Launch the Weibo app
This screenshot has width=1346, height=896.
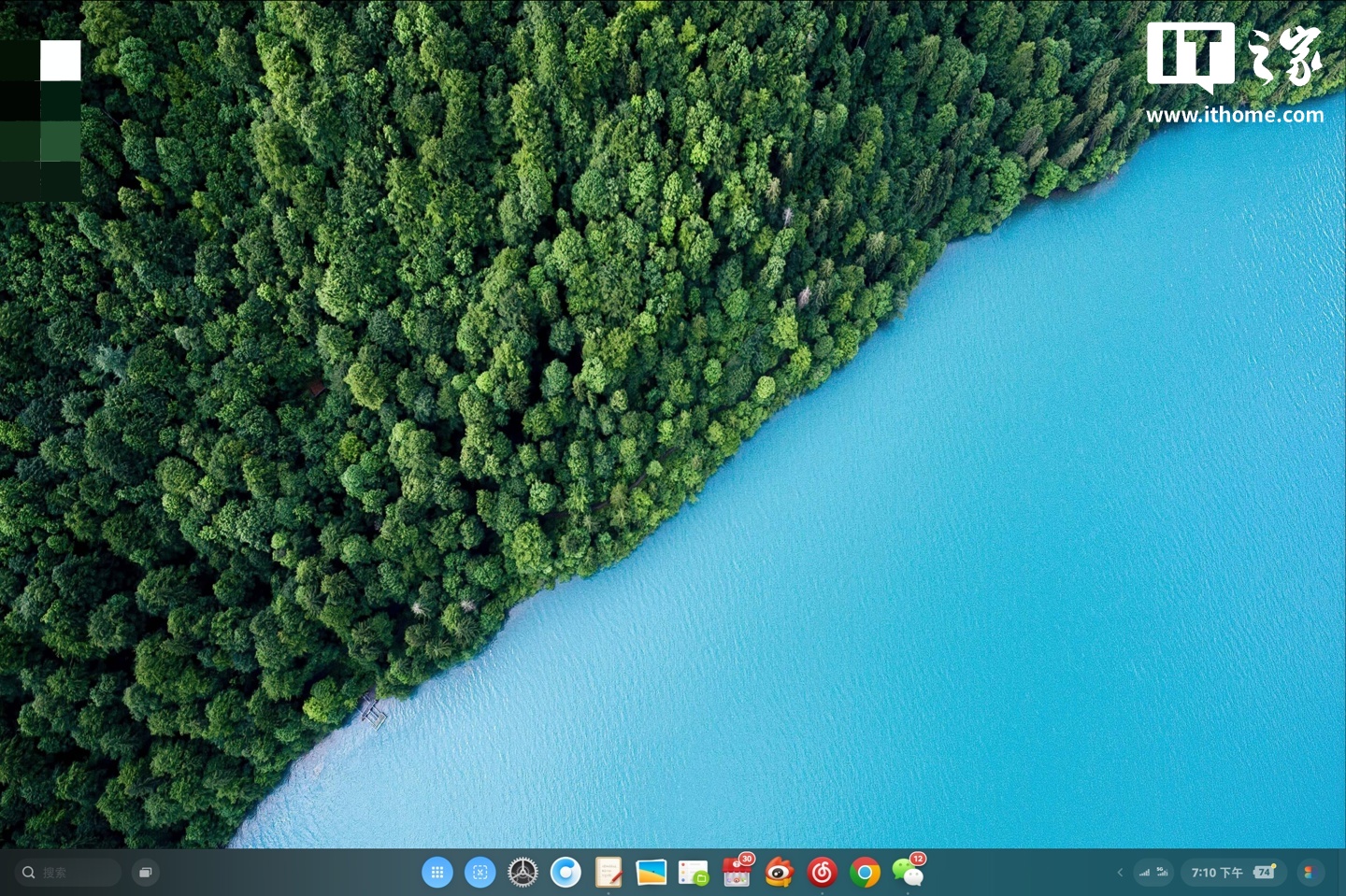[x=779, y=873]
